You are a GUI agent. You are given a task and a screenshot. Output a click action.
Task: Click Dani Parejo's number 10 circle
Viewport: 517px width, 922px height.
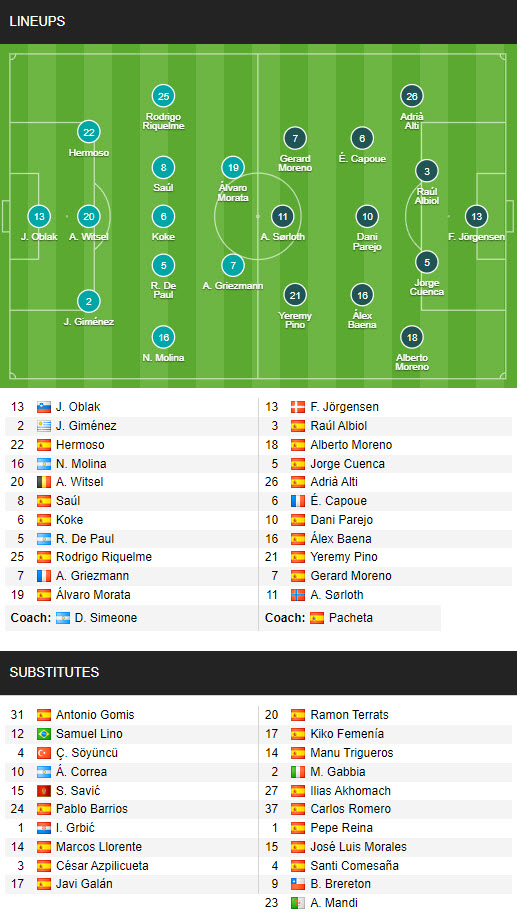tap(367, 216)
